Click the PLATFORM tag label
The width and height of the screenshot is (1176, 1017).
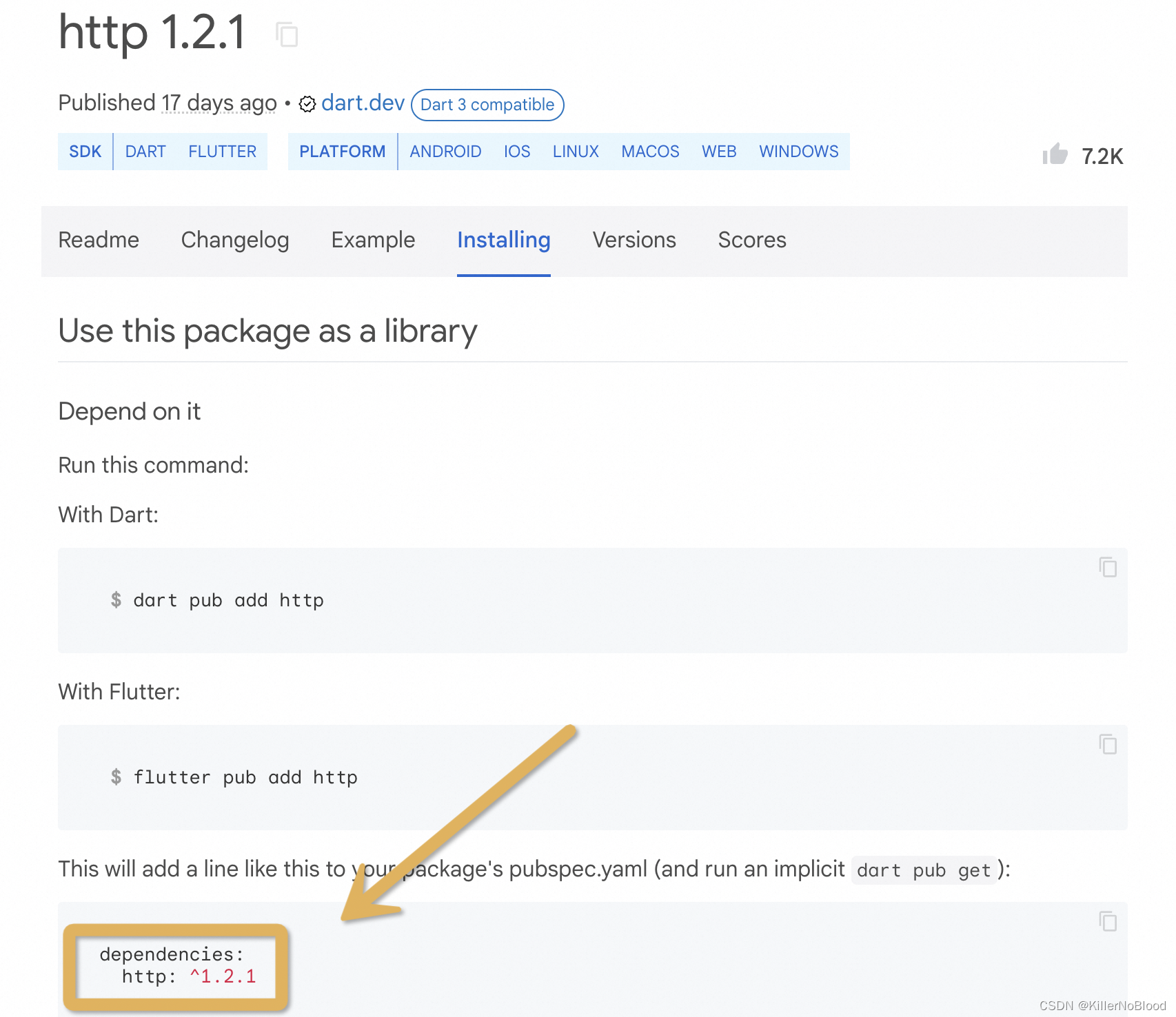pos(343,152)
